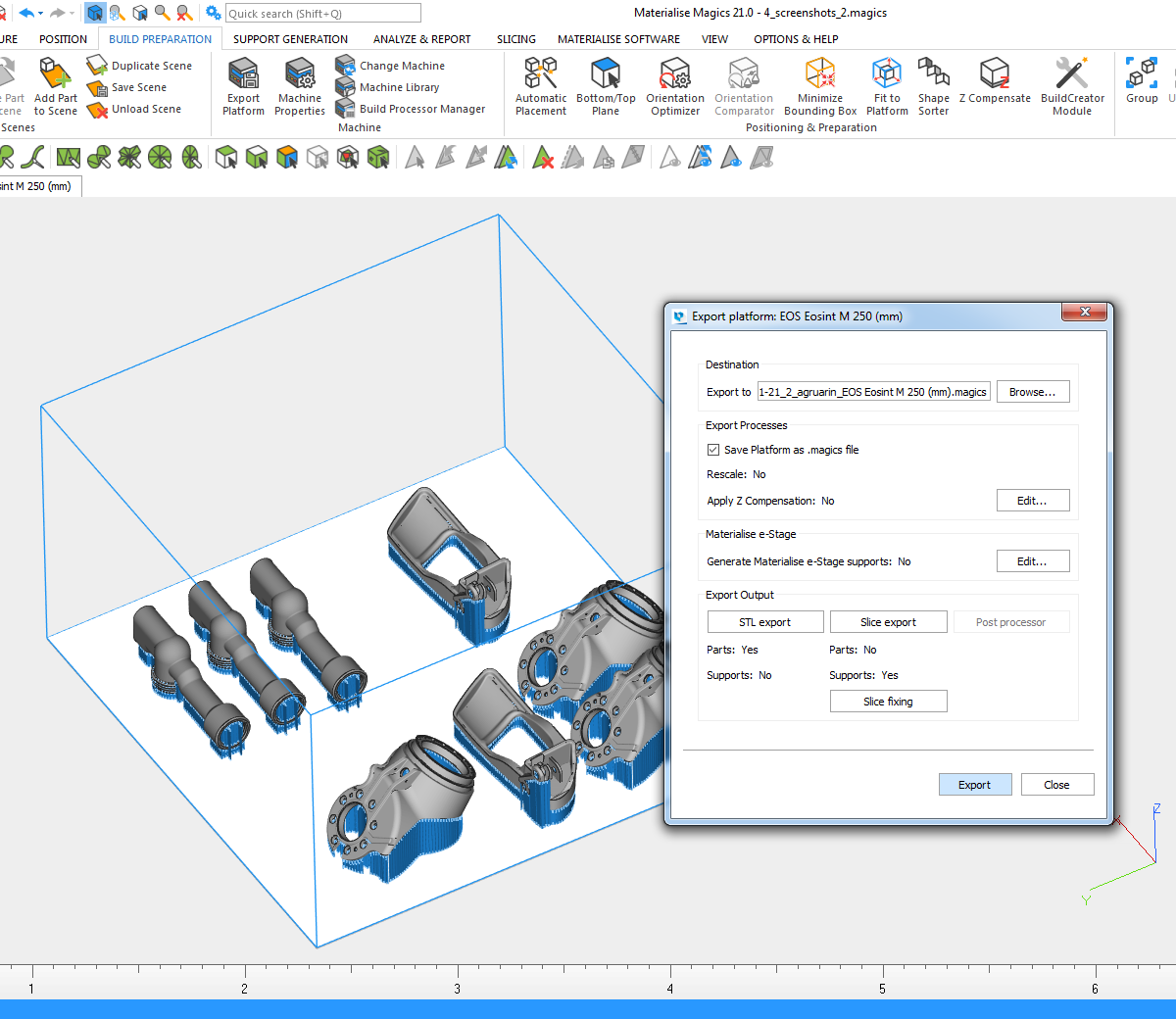Click the Export to file path field
1176x1019 pixels.
[874, 392]
